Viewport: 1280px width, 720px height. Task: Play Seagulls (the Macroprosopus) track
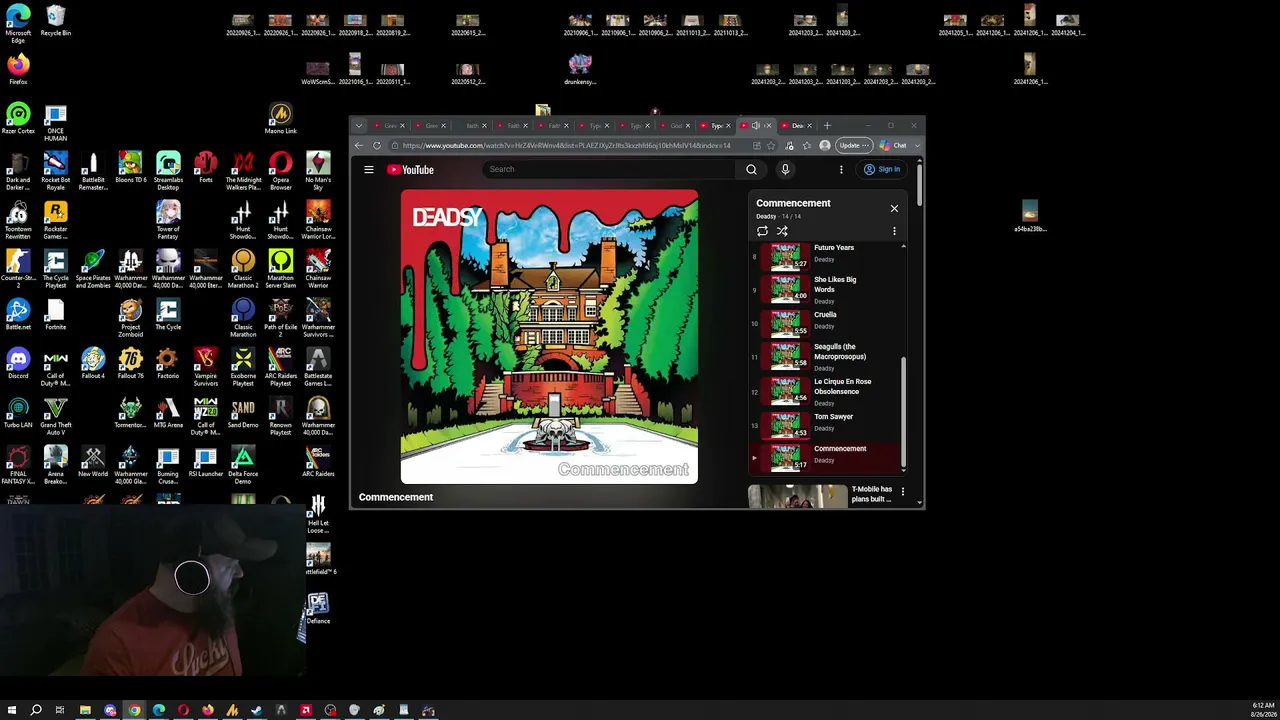click(826, 356)
